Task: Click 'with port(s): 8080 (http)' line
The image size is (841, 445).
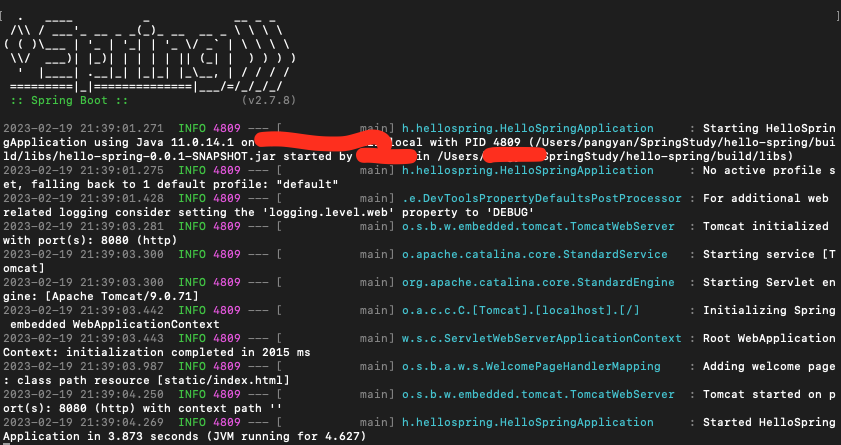Action: click(x=90, y=240)
